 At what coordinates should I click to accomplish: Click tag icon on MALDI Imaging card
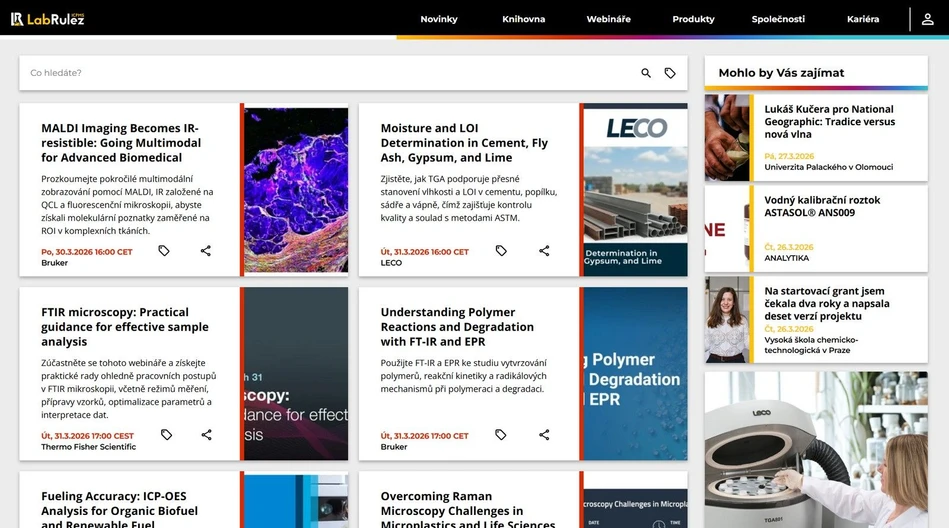tap(163, 251)
